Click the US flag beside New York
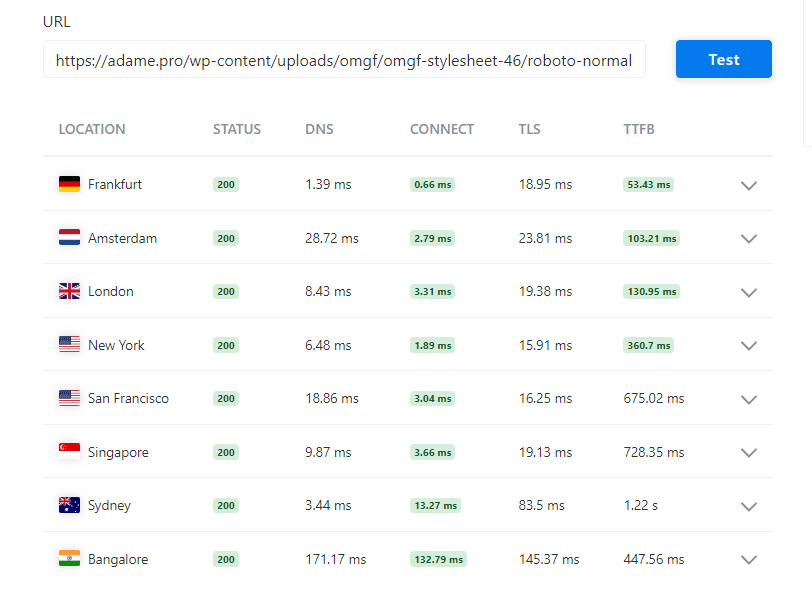 [x=69, y=345]
